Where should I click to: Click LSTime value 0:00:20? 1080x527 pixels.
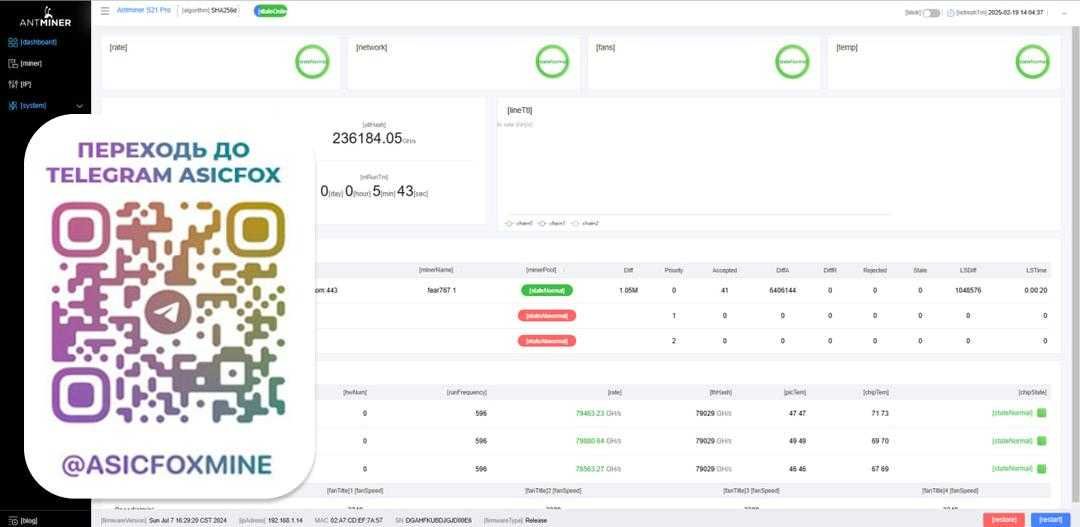(1036, 291)
